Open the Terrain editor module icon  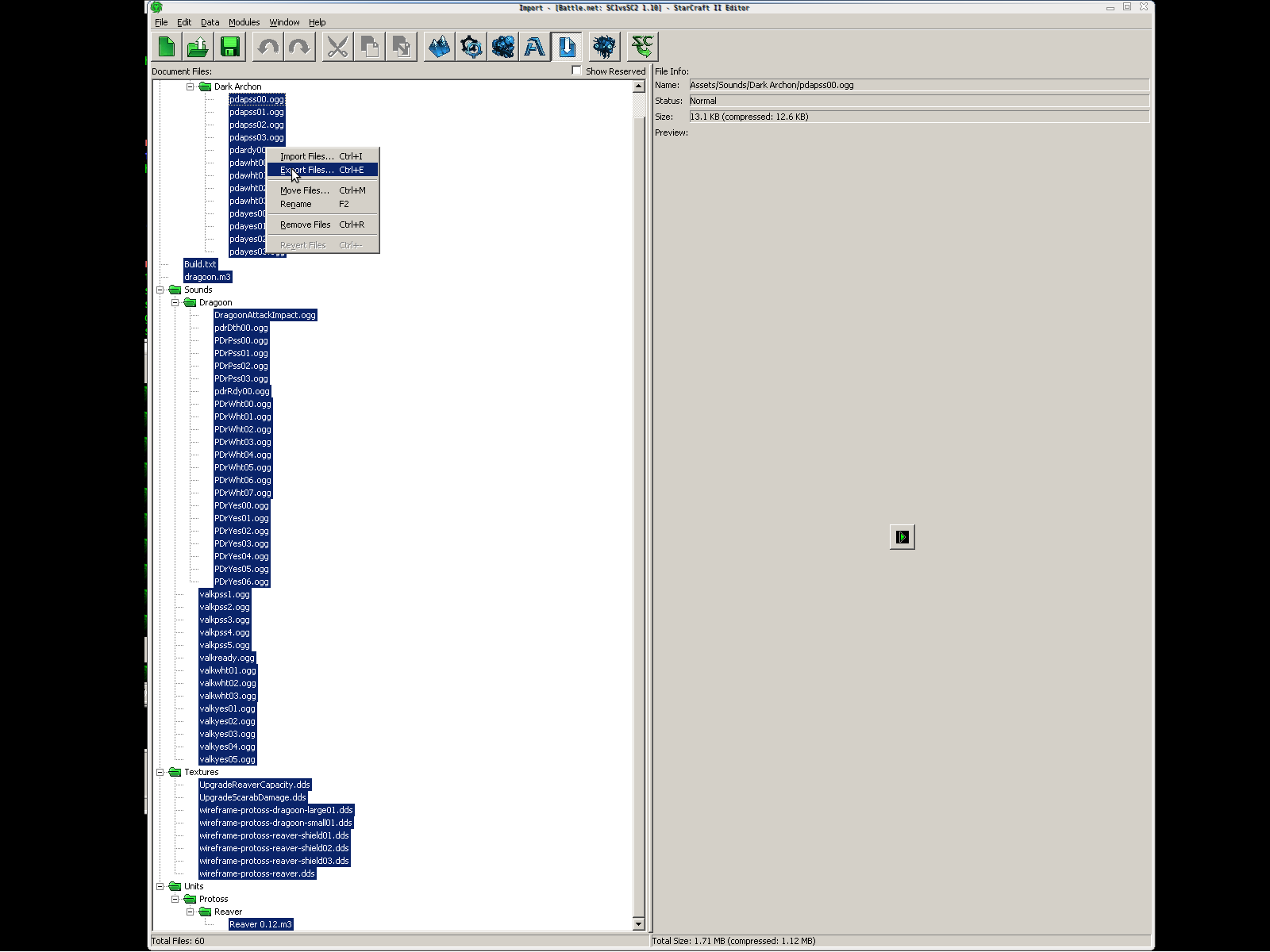coord(439,48)
